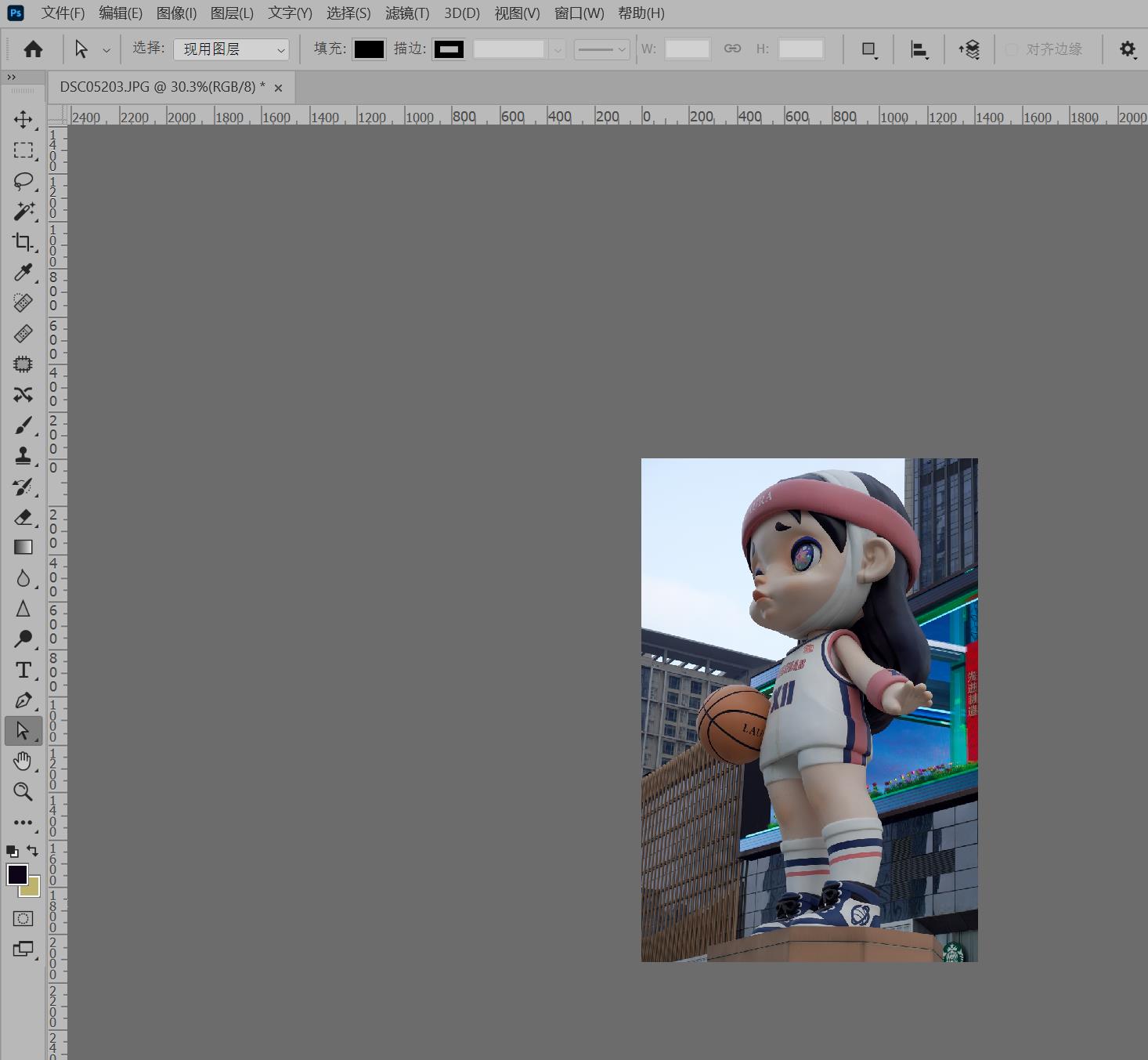Open the stroke width dropdown
Viewport: 1148px width, 1060px height.
pos(557,49)
